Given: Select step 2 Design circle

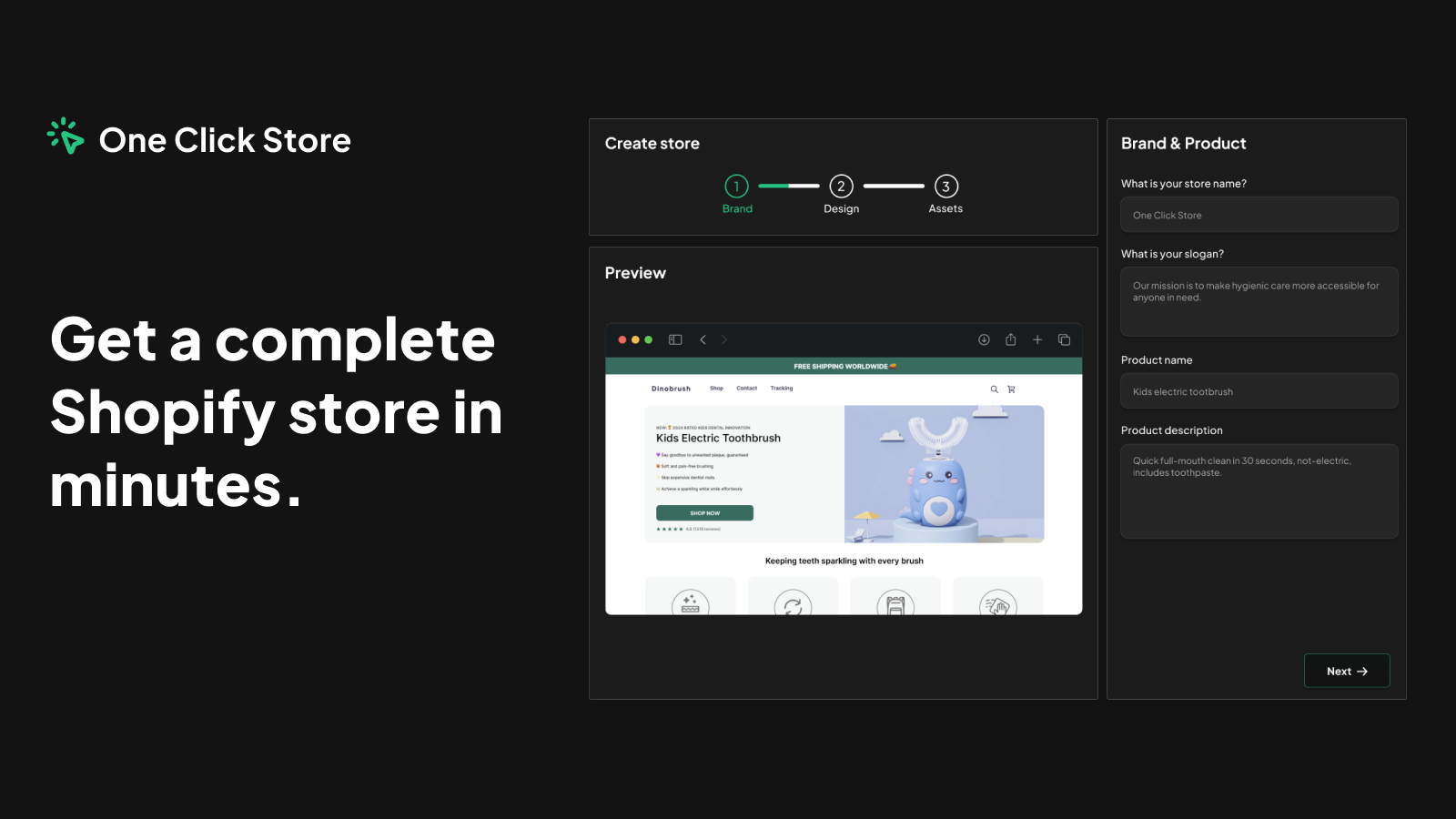Looking at the screenshot, I should 841,187.
